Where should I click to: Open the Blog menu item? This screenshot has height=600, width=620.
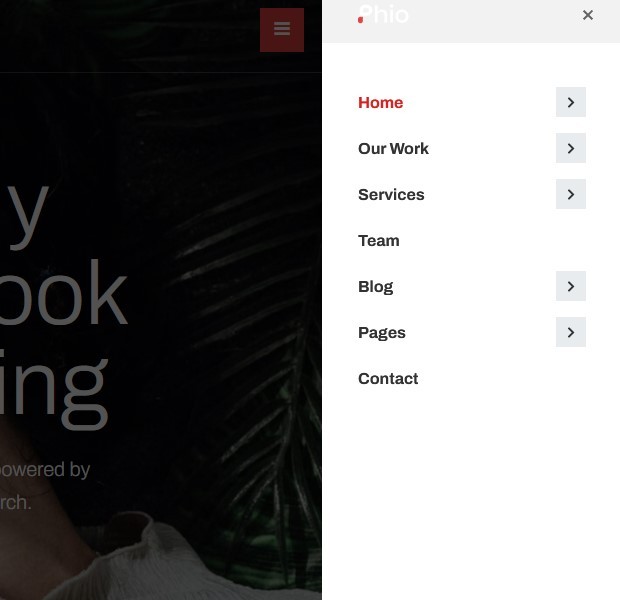[x=375, y=287]
